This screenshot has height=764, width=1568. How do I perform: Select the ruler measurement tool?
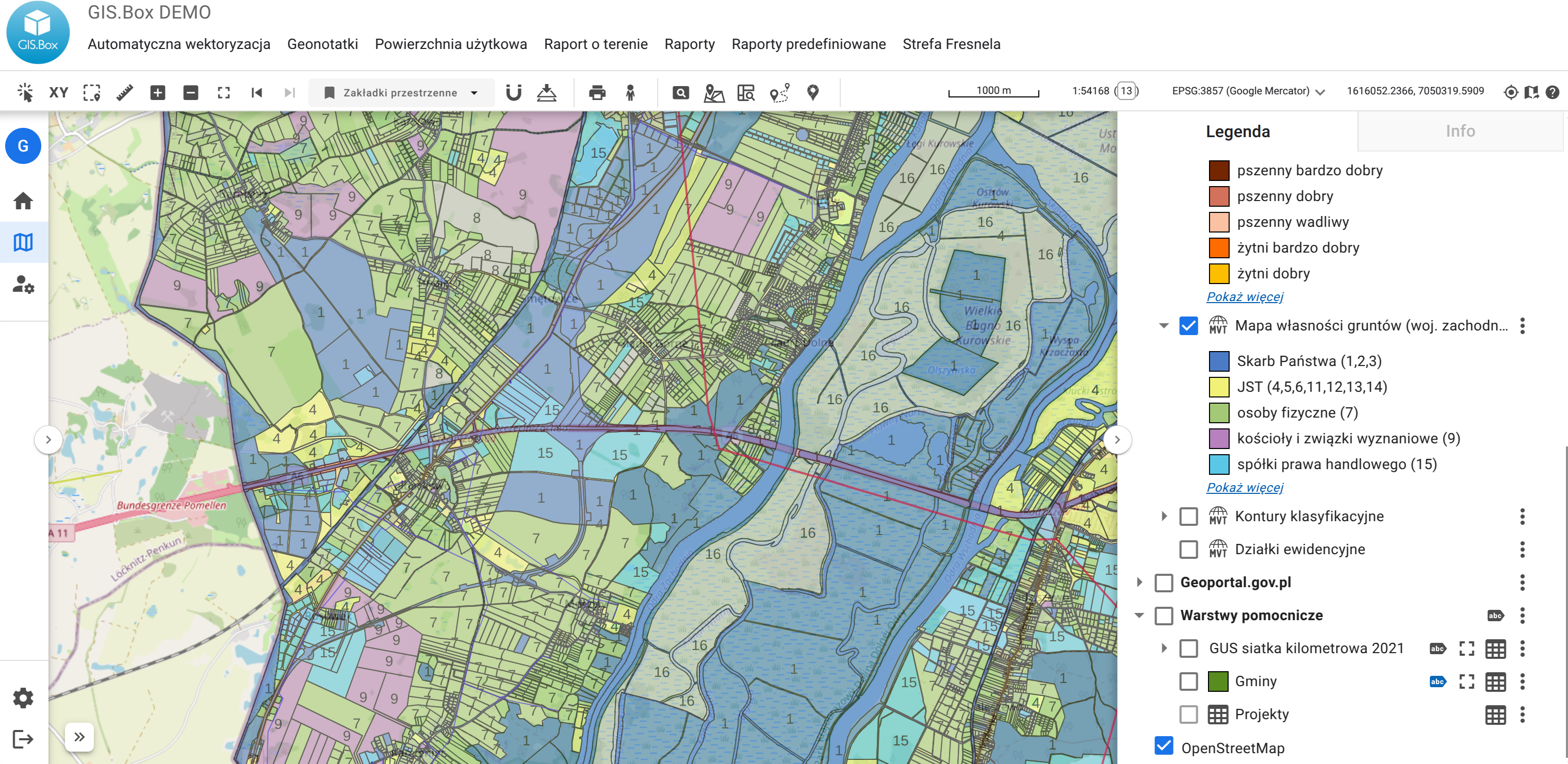[125, 92]
